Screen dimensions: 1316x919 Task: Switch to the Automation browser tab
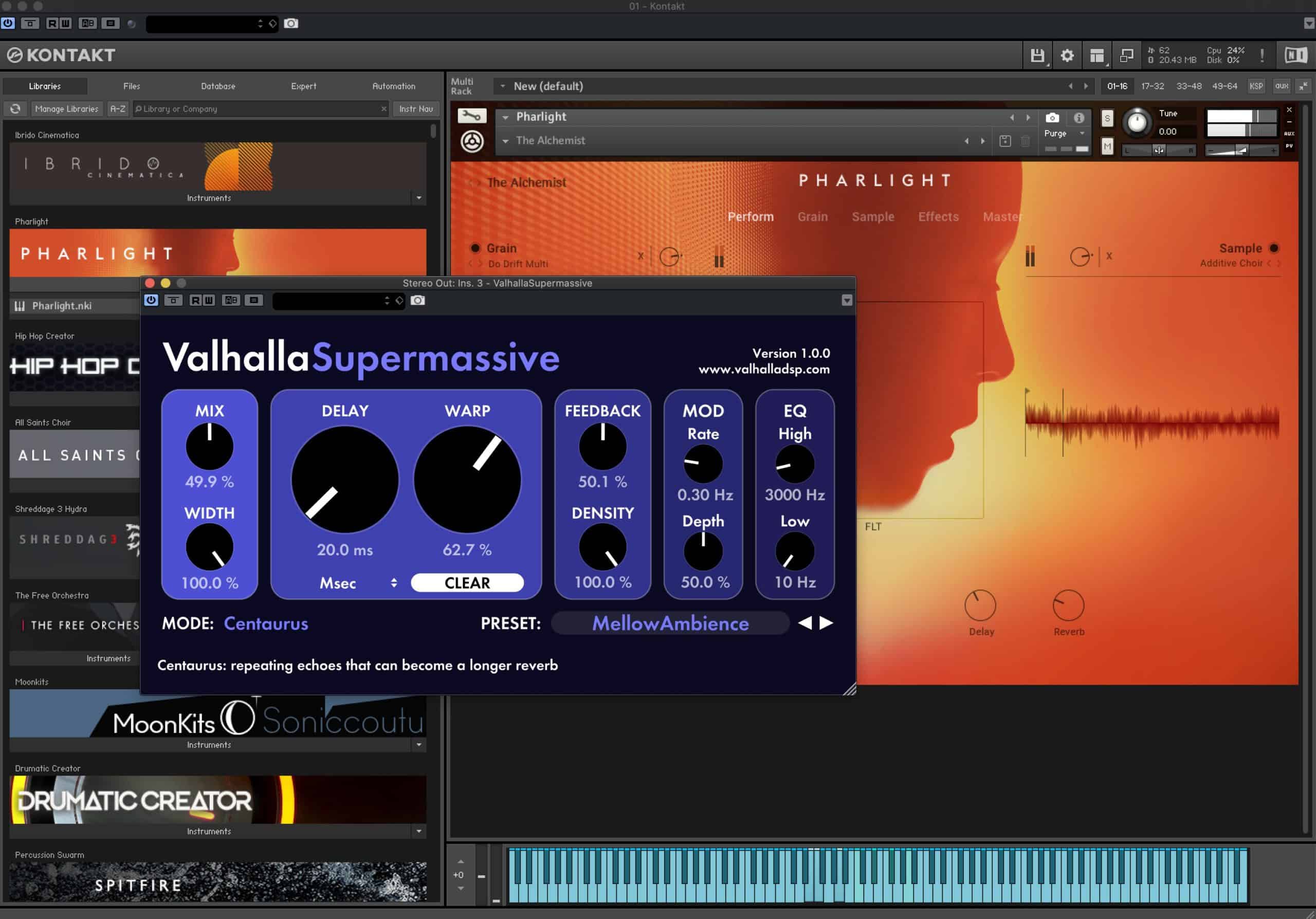393,86
